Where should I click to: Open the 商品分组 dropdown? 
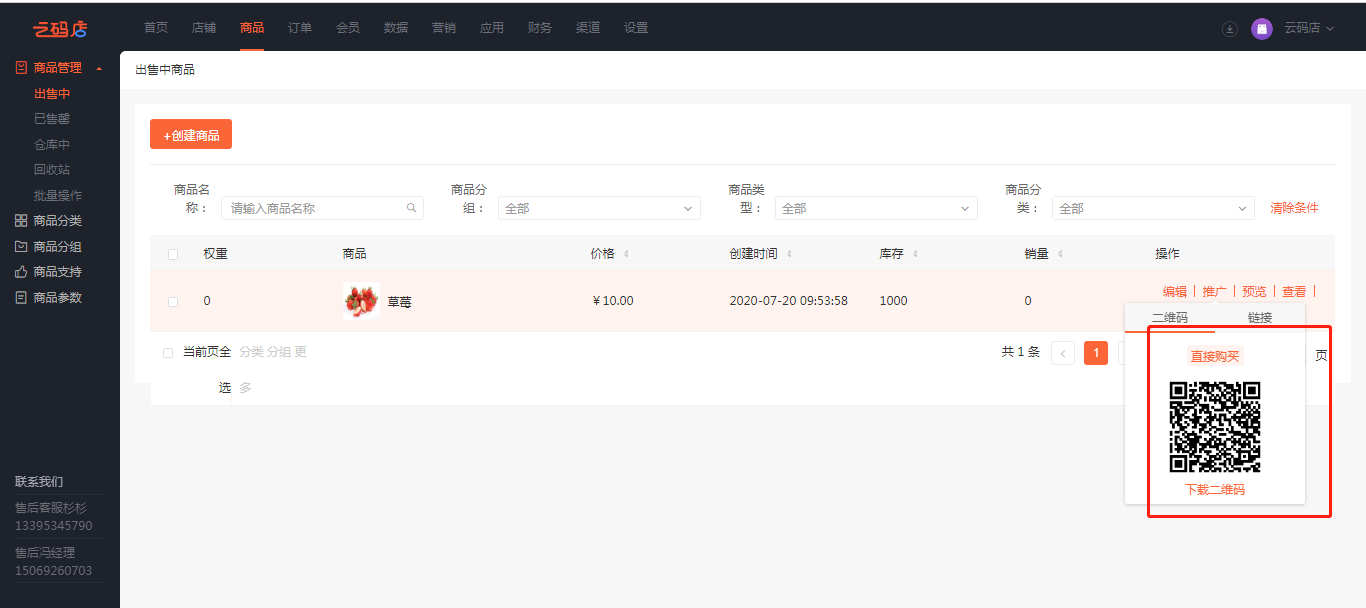[x=599, y=208]
